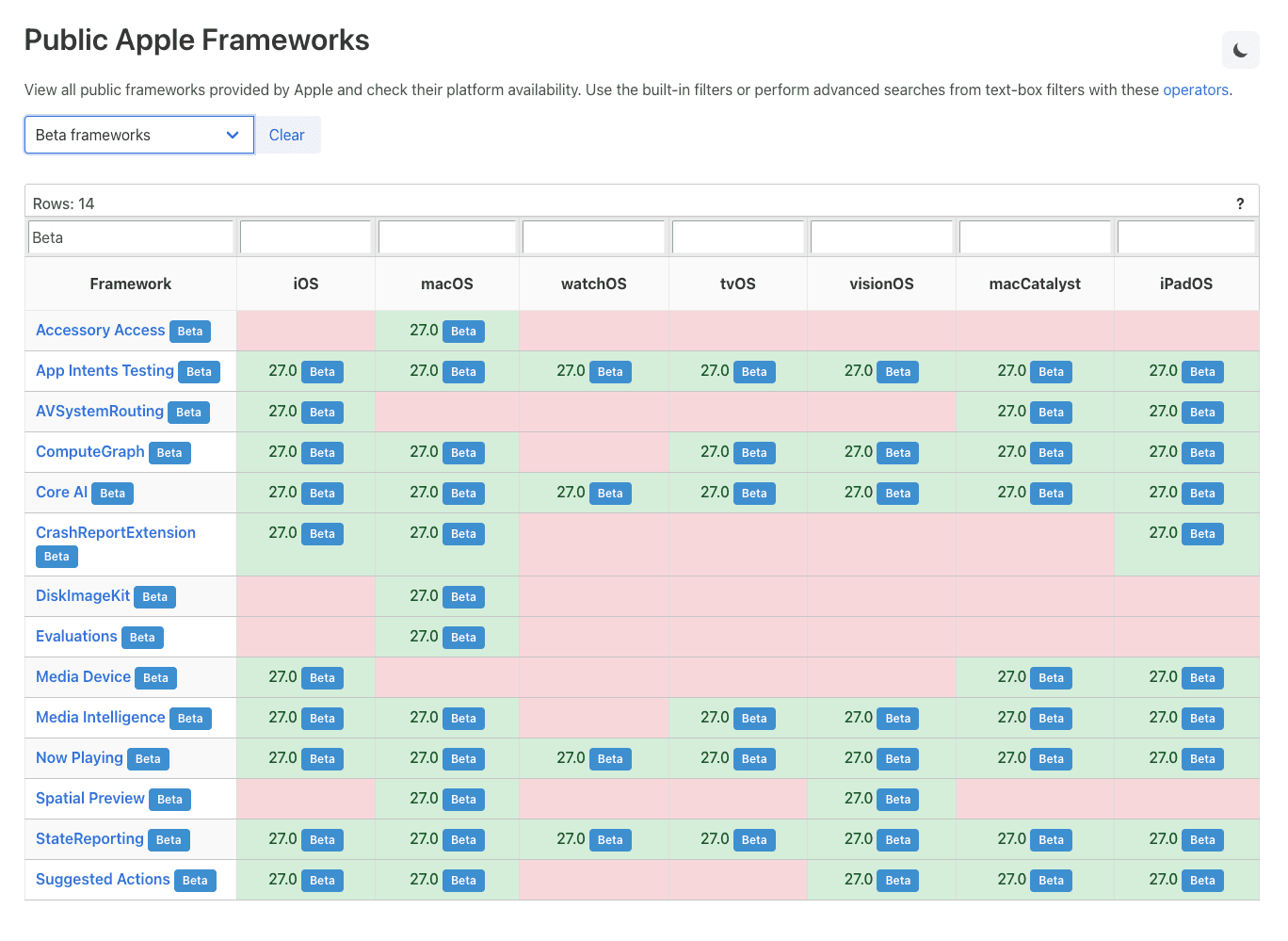Toggle dark mode moon icon
1288x941 pixels.
(x=1240, y=50)
